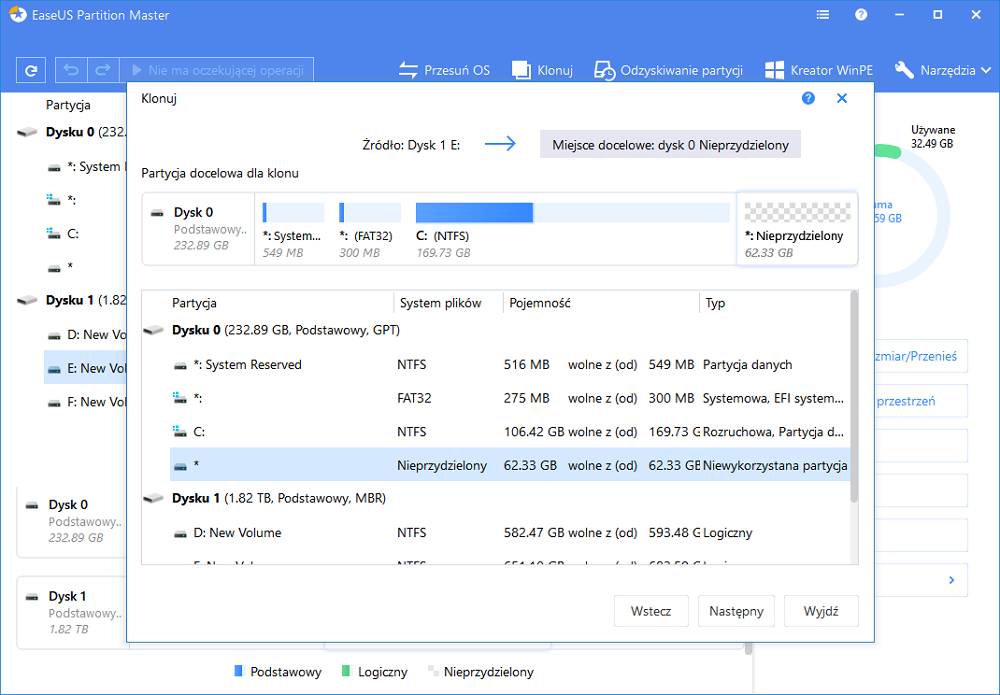Launch Kreator WinPE
1000x695 pixels.
click(x=818, y=70)
